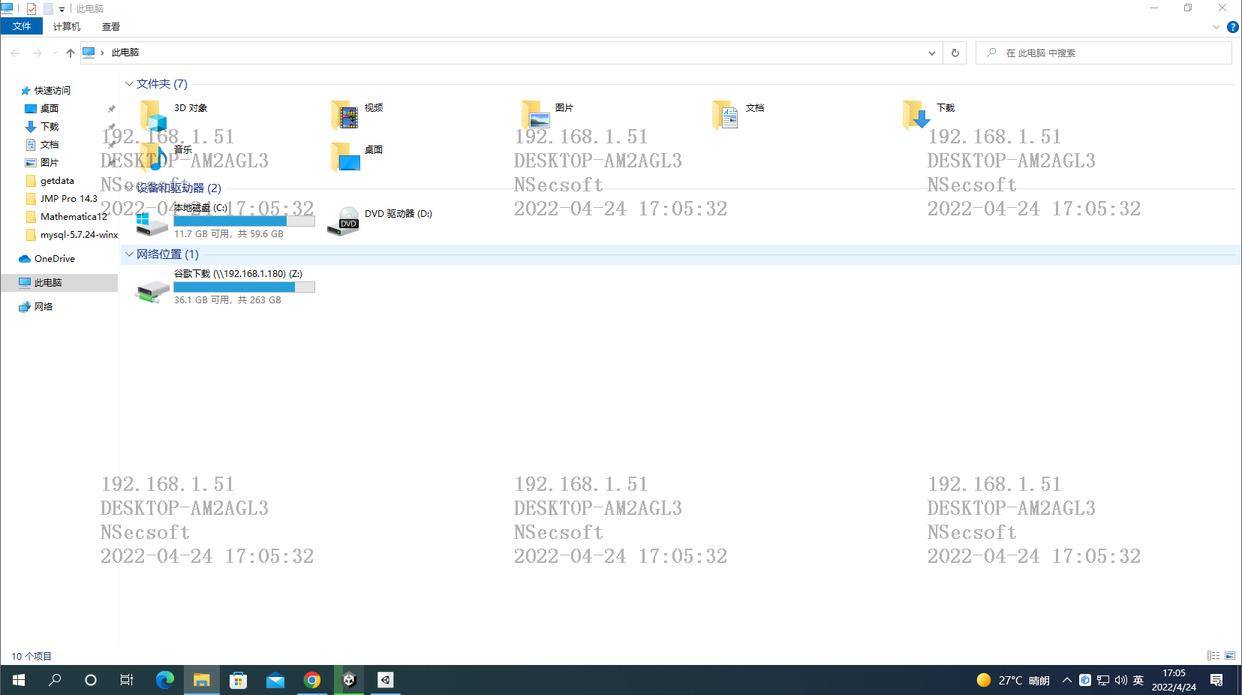Go to 网络 in the sidebar
Screen dimensions: 1242x695
click(x=43, y=307)
